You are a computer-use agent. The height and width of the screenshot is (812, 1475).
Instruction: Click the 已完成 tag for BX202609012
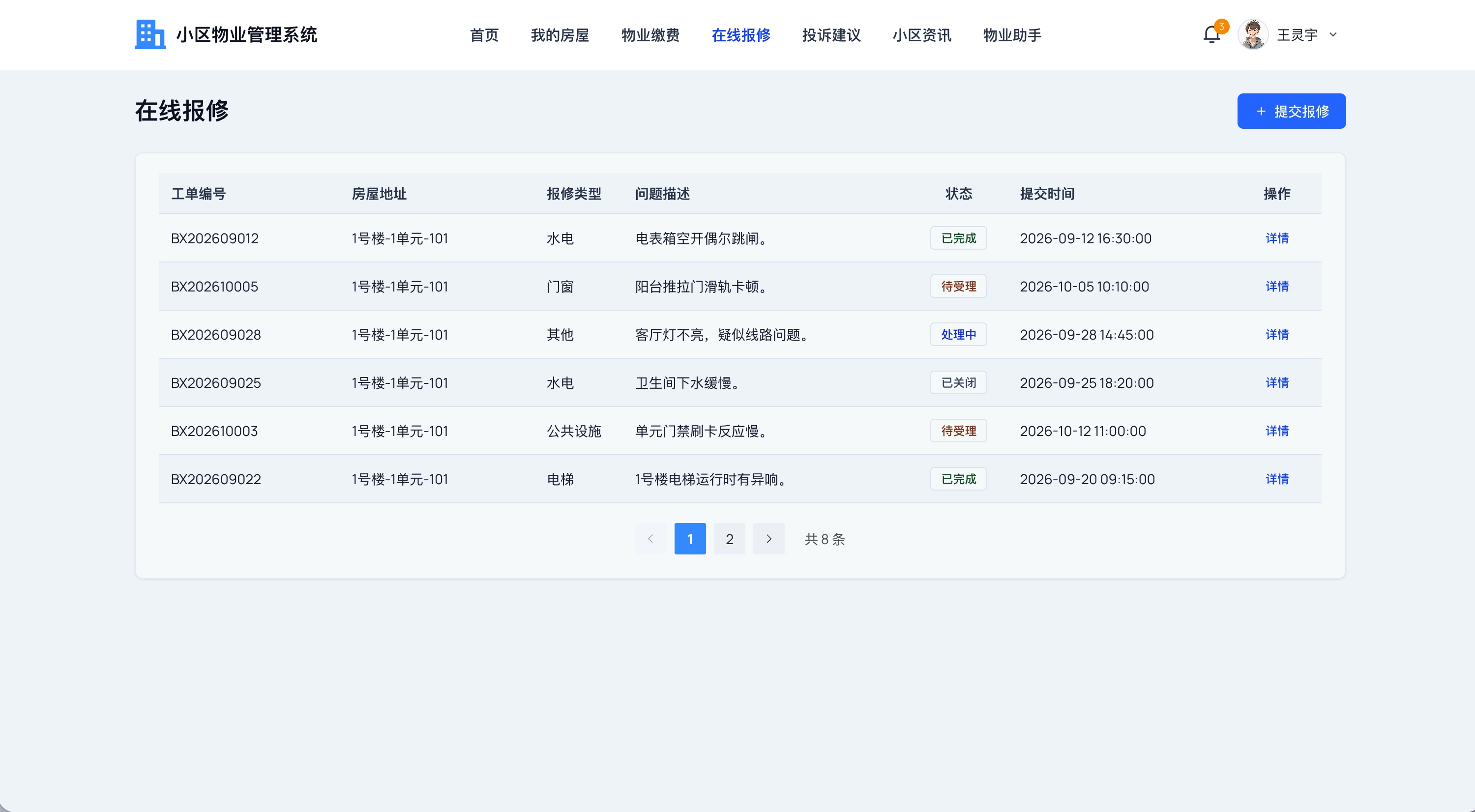[959, 238]
